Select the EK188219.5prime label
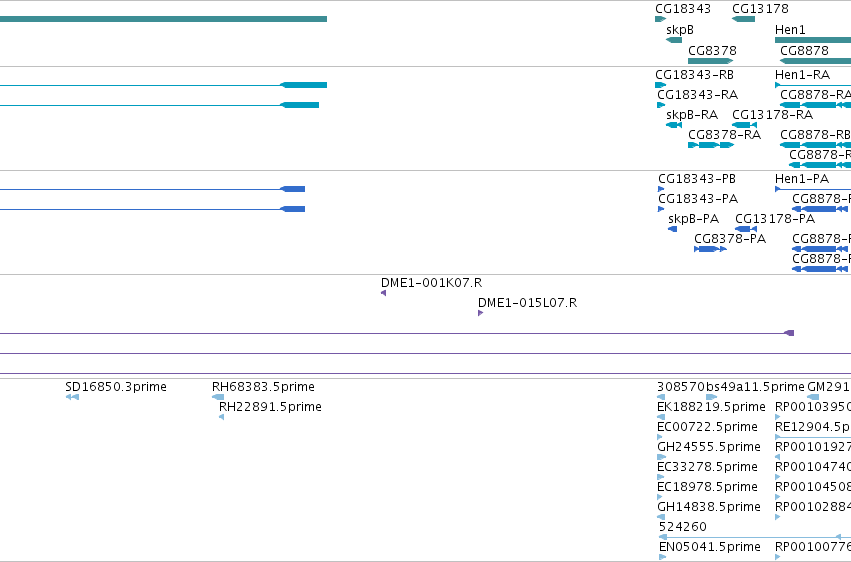The image size is (851, 562). [x=711, y=407]
